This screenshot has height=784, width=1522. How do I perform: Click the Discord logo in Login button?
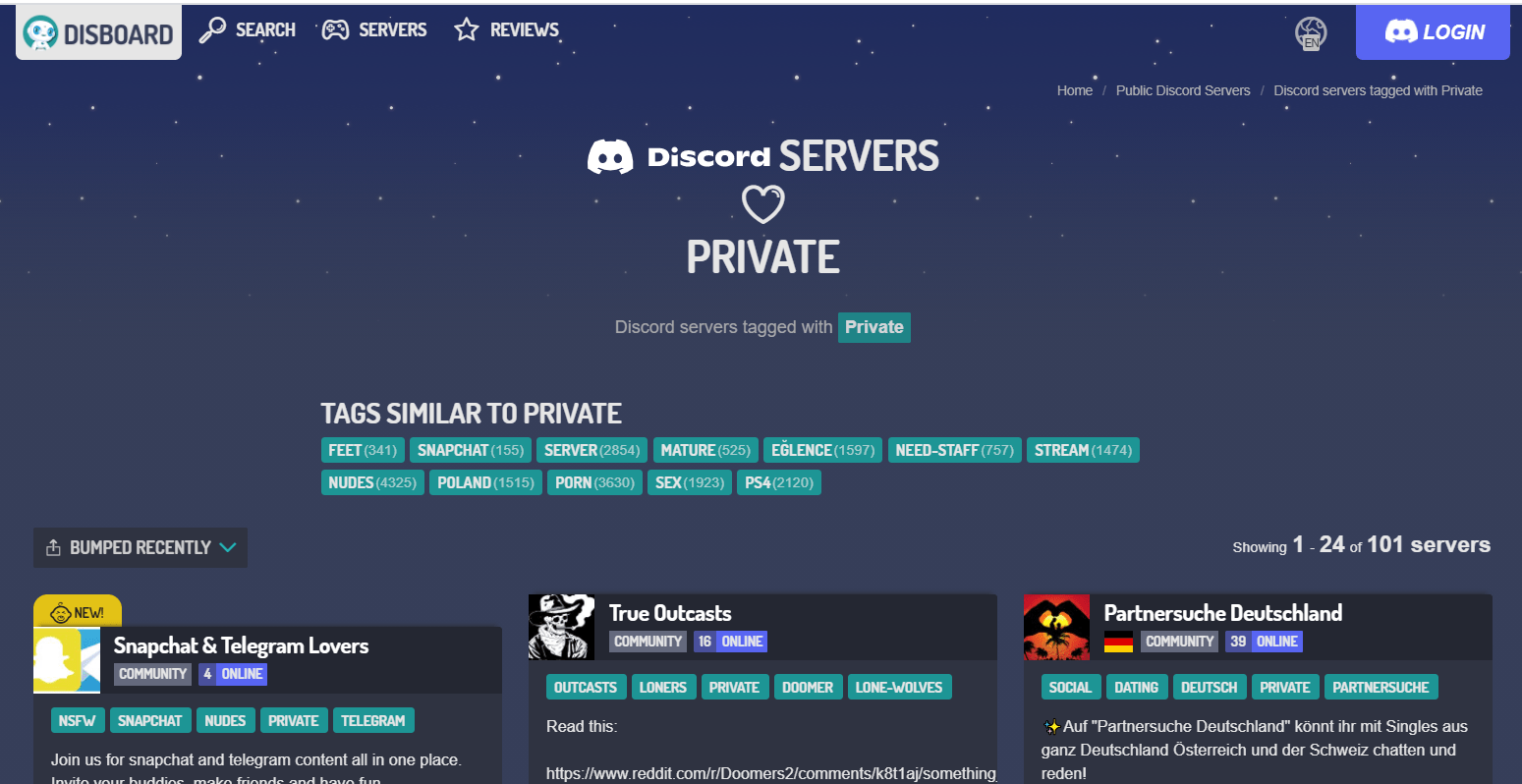(x=1401, y=32)
